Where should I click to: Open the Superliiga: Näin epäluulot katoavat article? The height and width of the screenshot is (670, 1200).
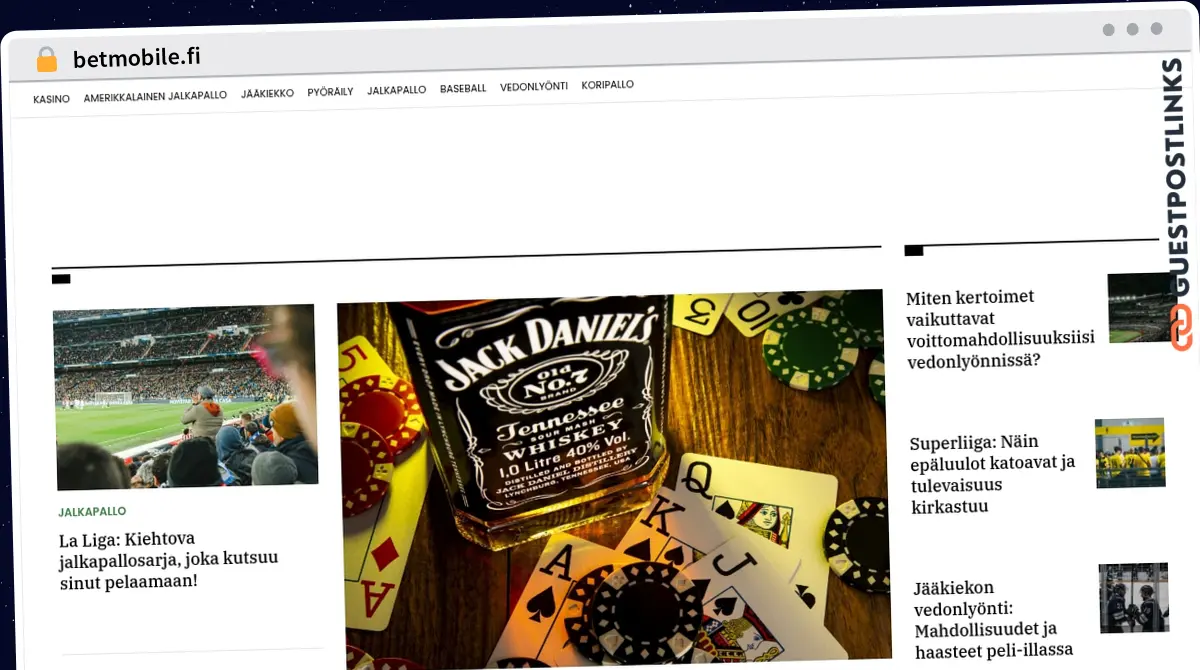pos(992,474)
